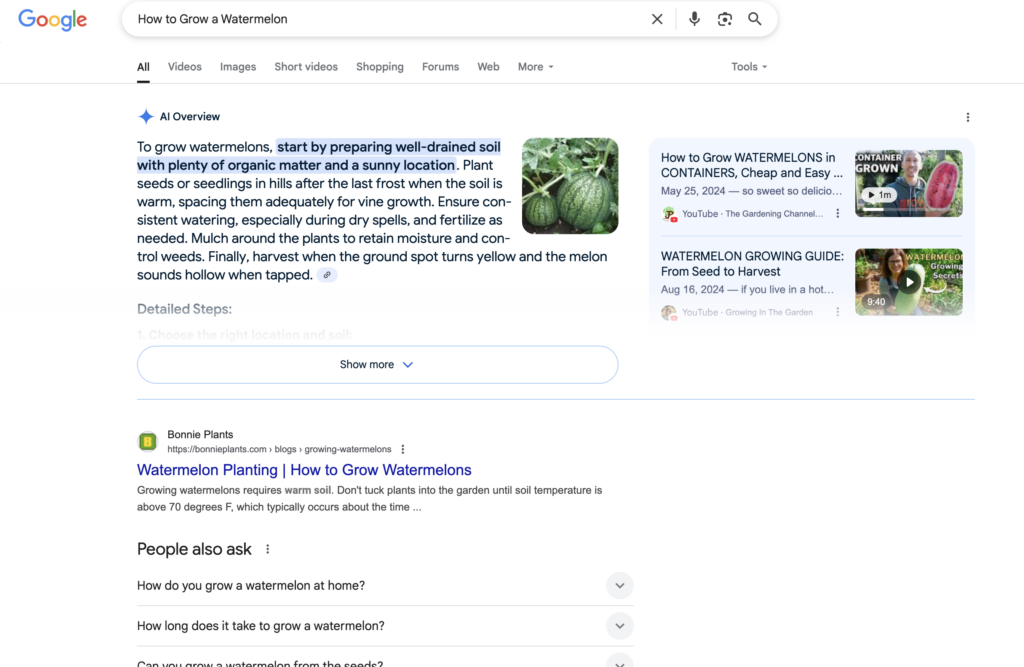Open options for Growing In The Garden video
1024x667 pixels.
pyautogui.click(x=837, y=312)
